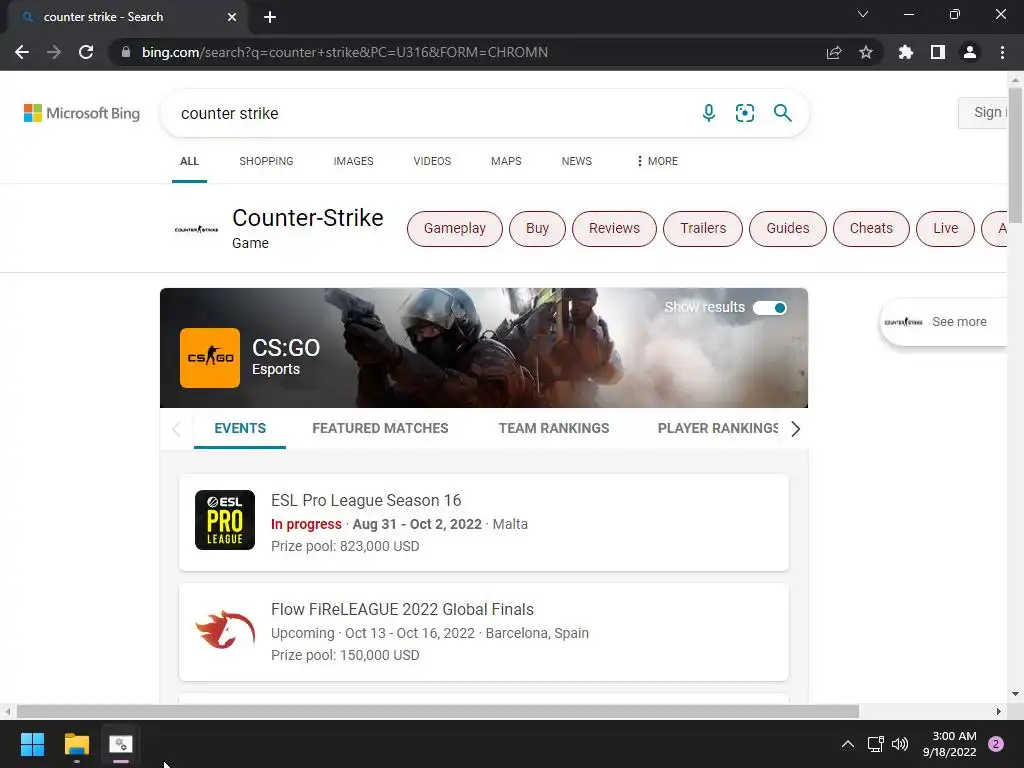Open Chrome's three-dot menu
Image resolution: width=1024 pixels, height=768 pixels.
pyautogui.click(x=1002, y=52)
